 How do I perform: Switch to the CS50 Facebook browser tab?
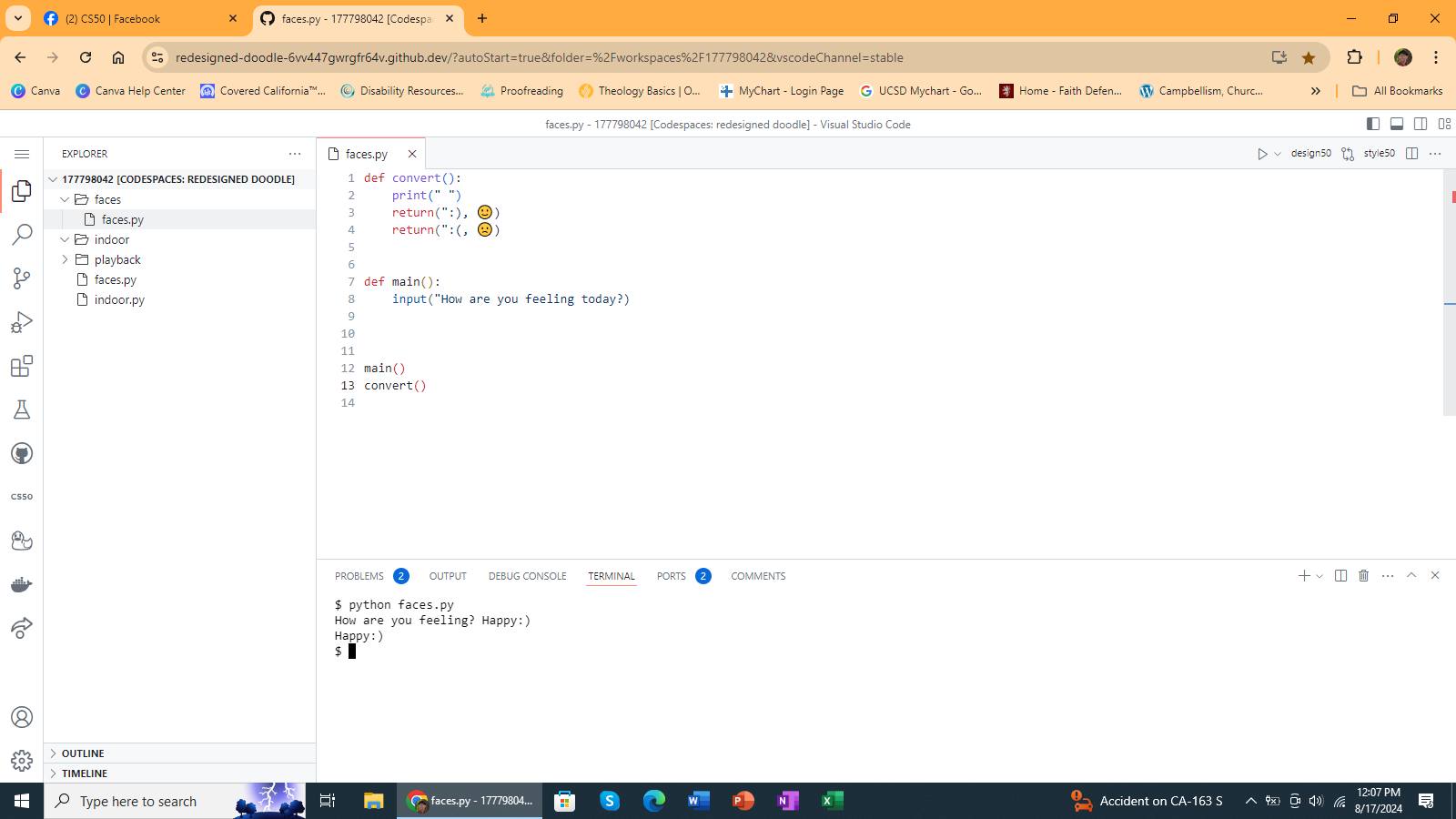141,18
